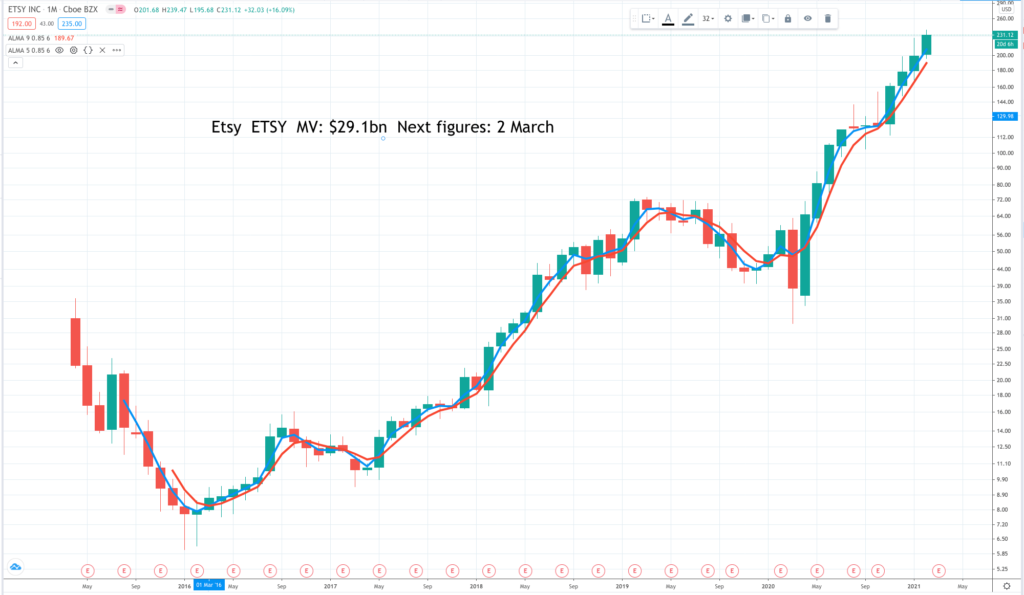
Task: Open chart settings gear at bottom right
Action: pos(1007,586)
